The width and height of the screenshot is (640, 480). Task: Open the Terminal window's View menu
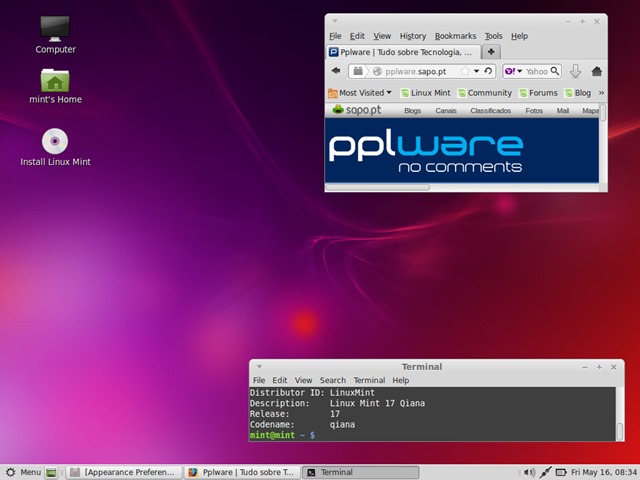click(x=303, y=380)
